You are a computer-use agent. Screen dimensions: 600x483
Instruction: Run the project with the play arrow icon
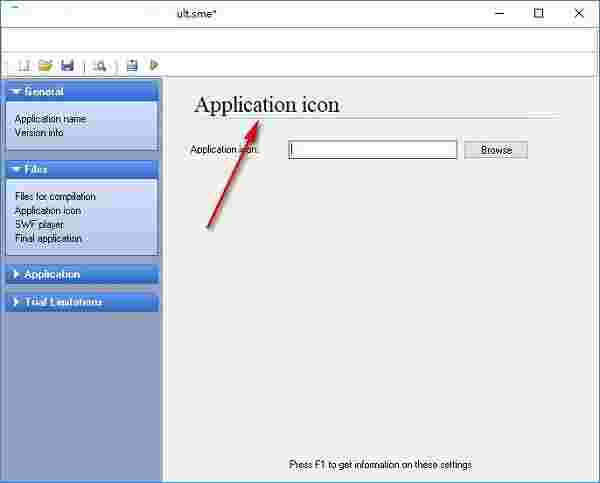tap(154, 65)
